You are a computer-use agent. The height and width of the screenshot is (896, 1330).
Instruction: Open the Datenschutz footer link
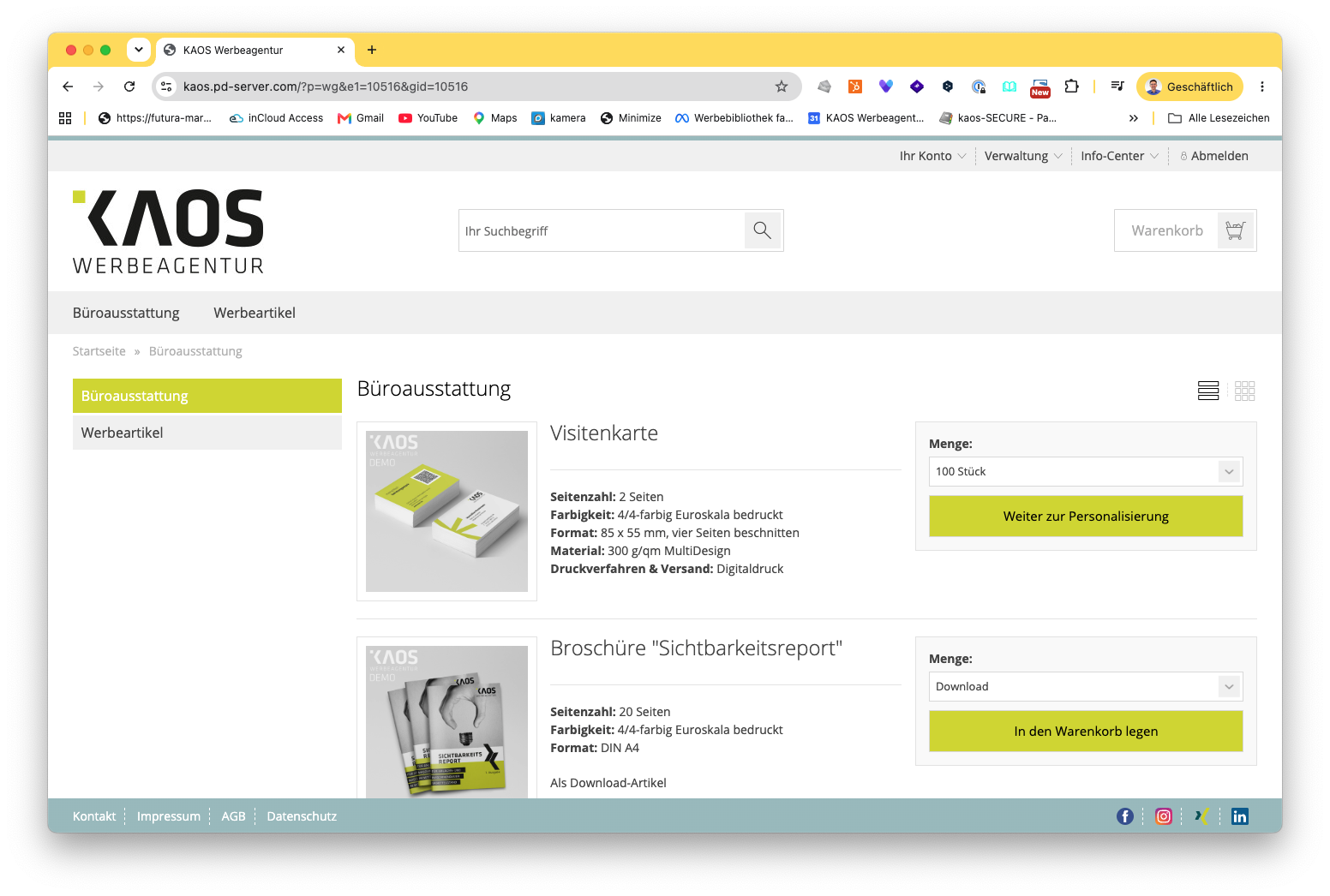coord(302,816)
